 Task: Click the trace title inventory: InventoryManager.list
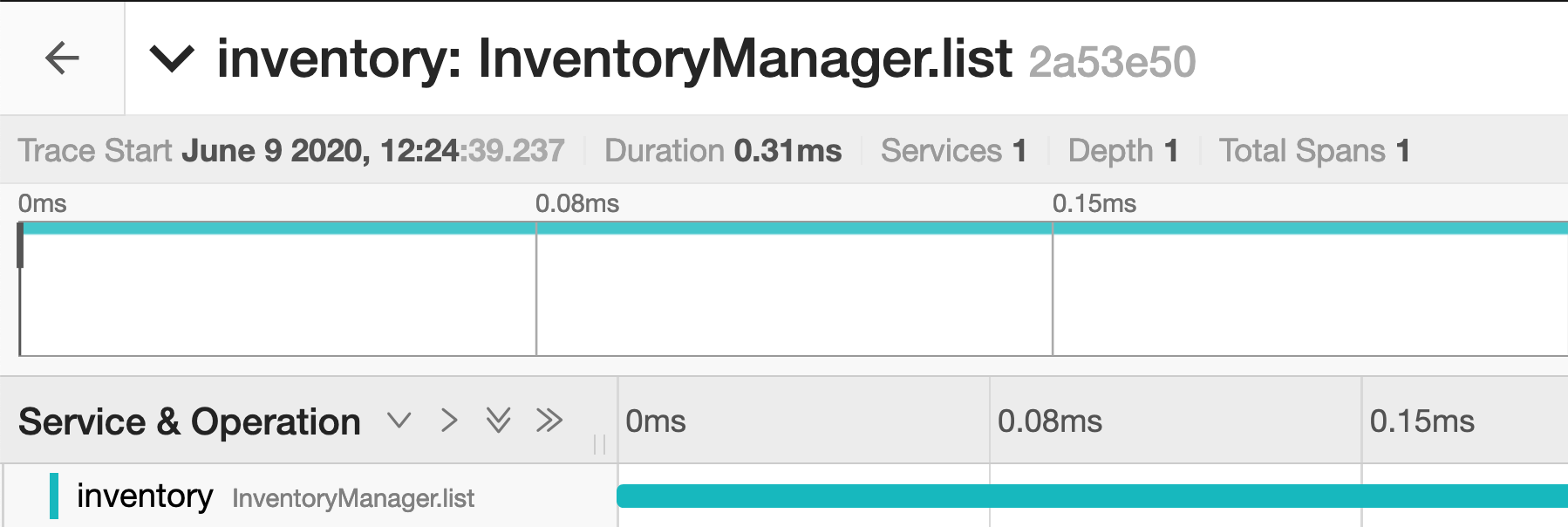(614, 59)
